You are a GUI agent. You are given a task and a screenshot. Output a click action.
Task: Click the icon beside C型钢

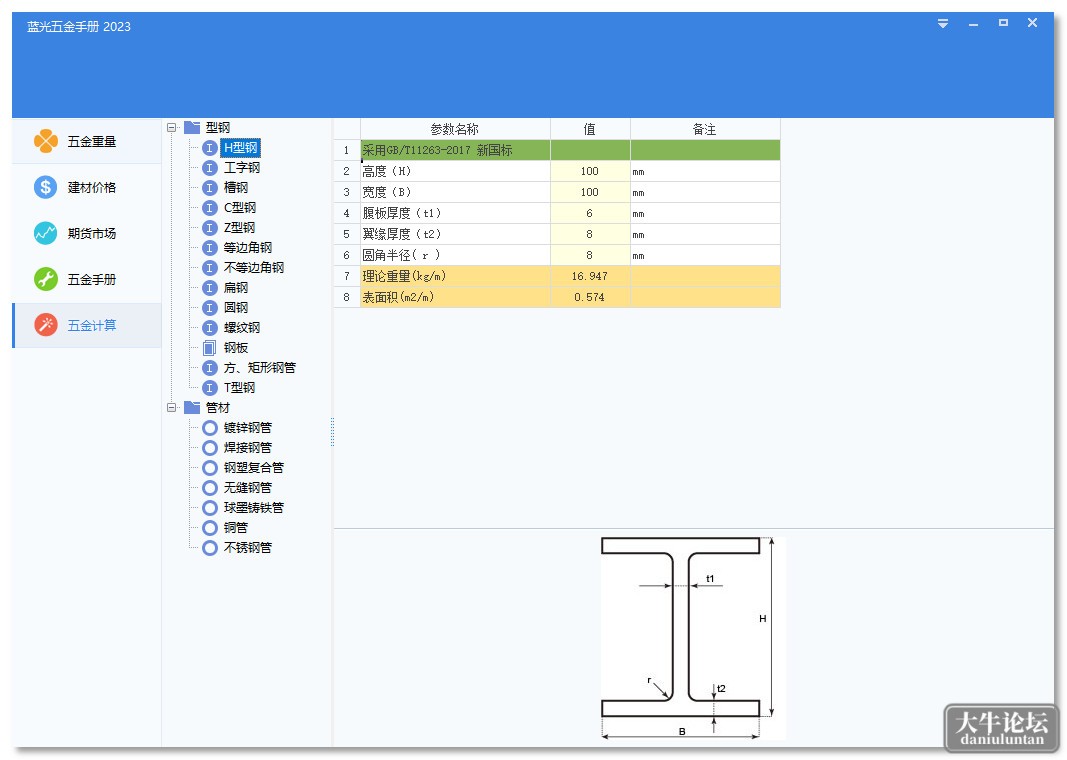click(x=210, y=208)
